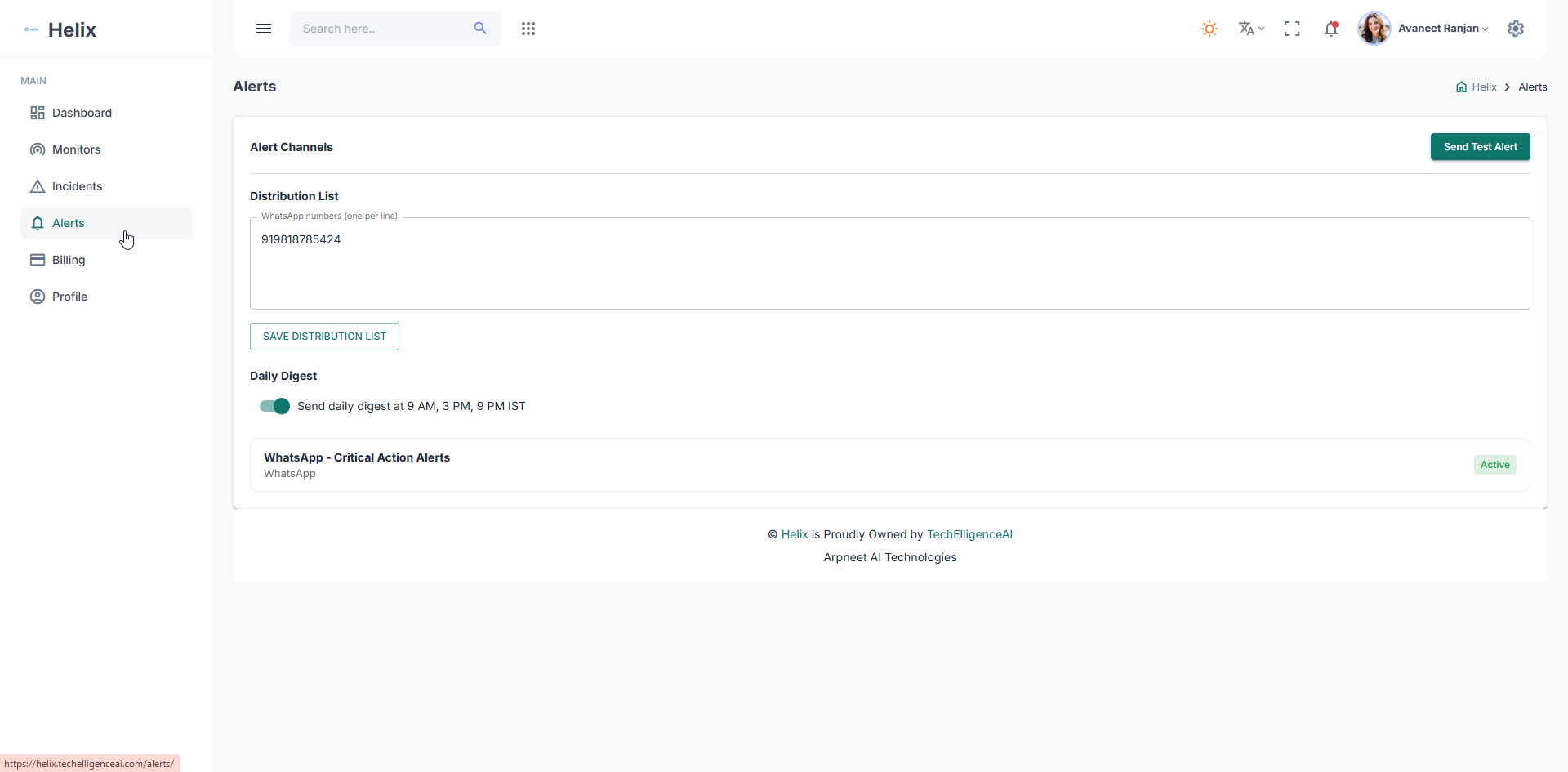This screenshot has width=1568, height=772.
Task: Open settings via the gear icon
Action: tap(1516, 29)
